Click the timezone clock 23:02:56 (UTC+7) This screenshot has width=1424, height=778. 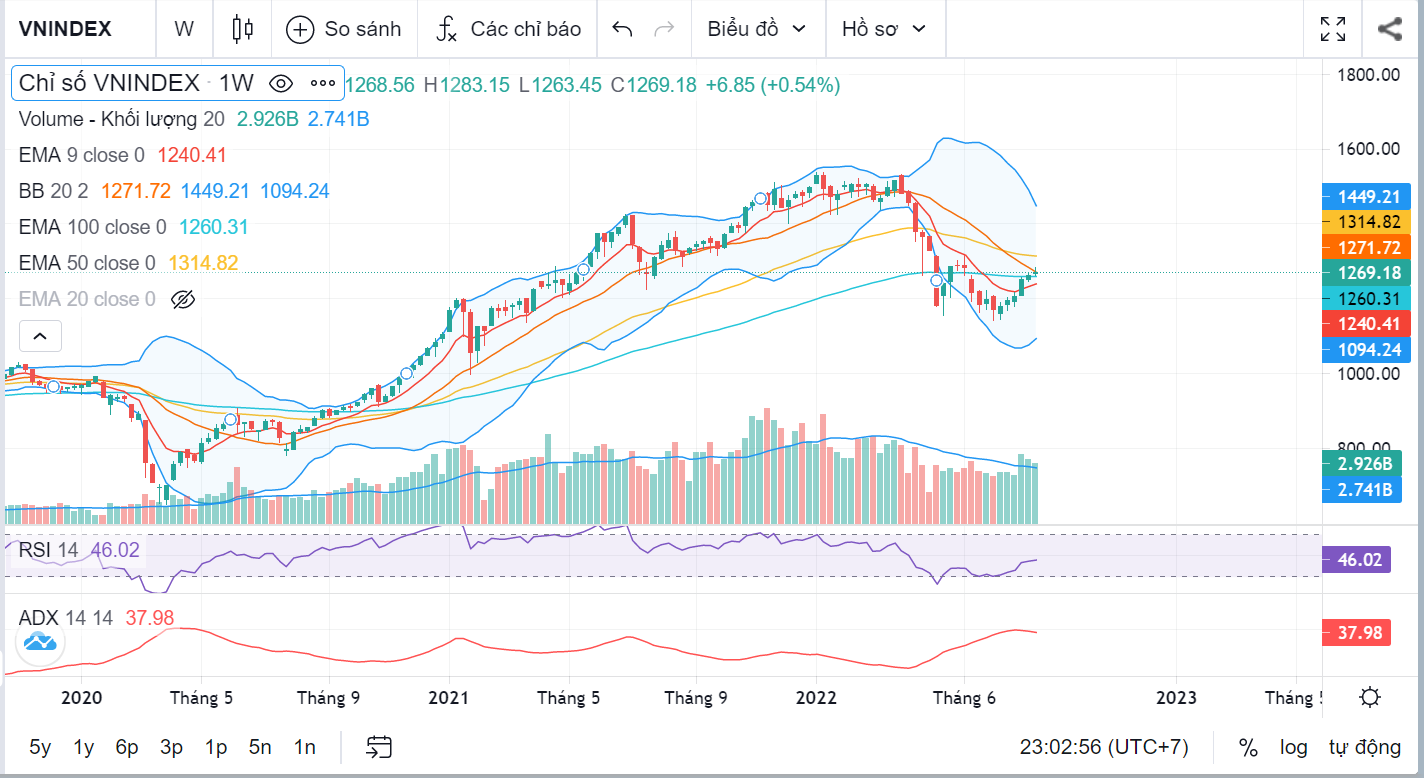(x=1104, y=747)
